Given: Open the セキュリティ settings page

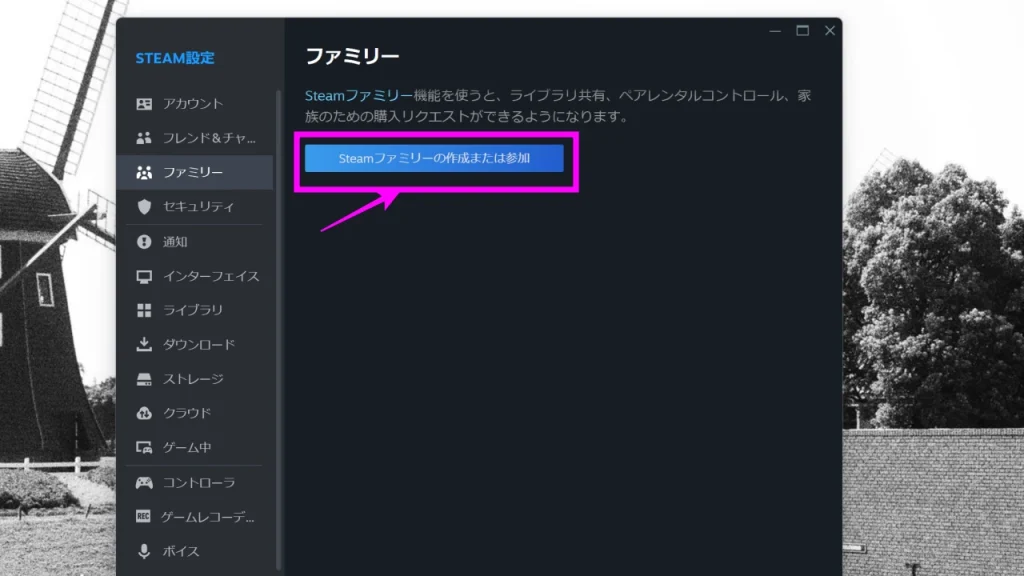Looking at the screenshot, I should pyautogui.click(x=195, y=206).
